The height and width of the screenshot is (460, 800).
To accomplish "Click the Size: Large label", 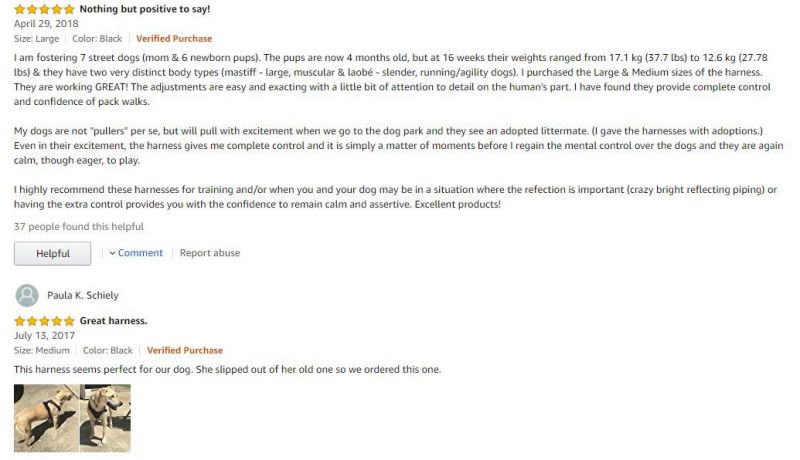I will click(36, 39).
